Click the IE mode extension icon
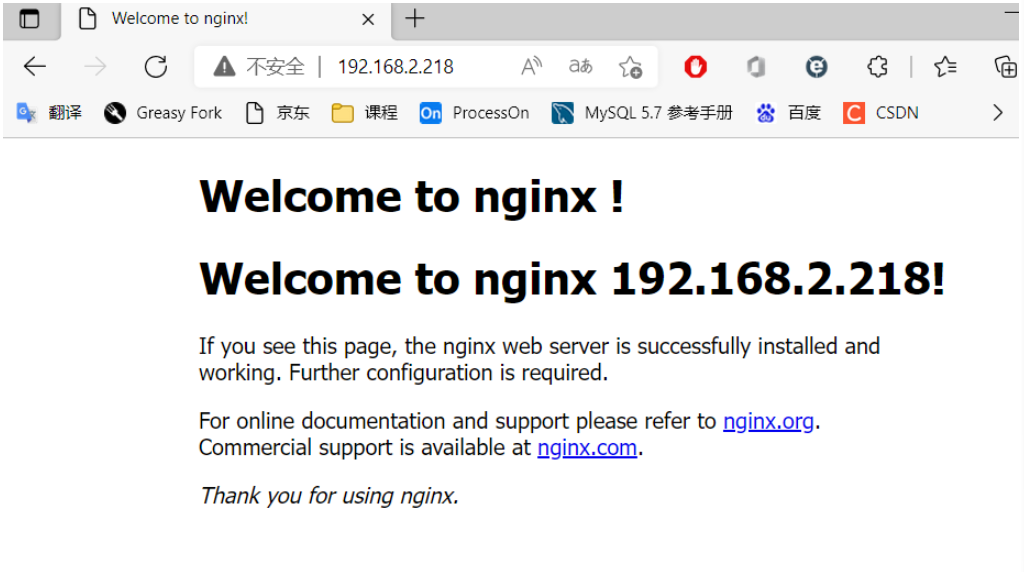The height and width of the screenshot is (572, 1024). 816,66
